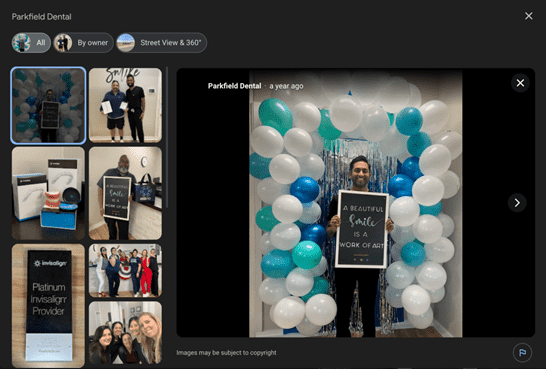Report this photo with flag icon
Viewport: 546px width, 369px height.
522,353
